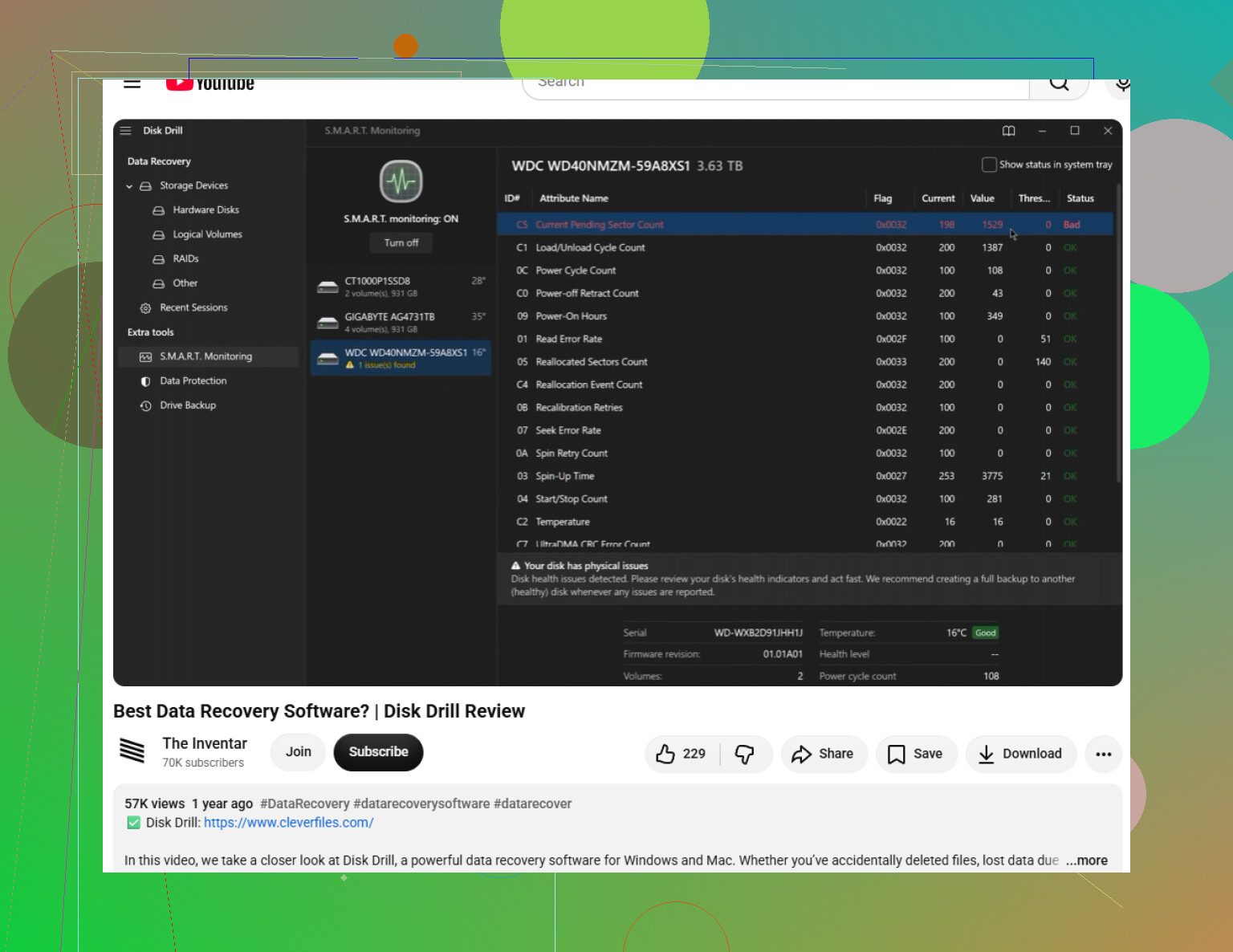Click the YouTube search magnifier button
This screenshot has width=1233, height=952.
1059,85
